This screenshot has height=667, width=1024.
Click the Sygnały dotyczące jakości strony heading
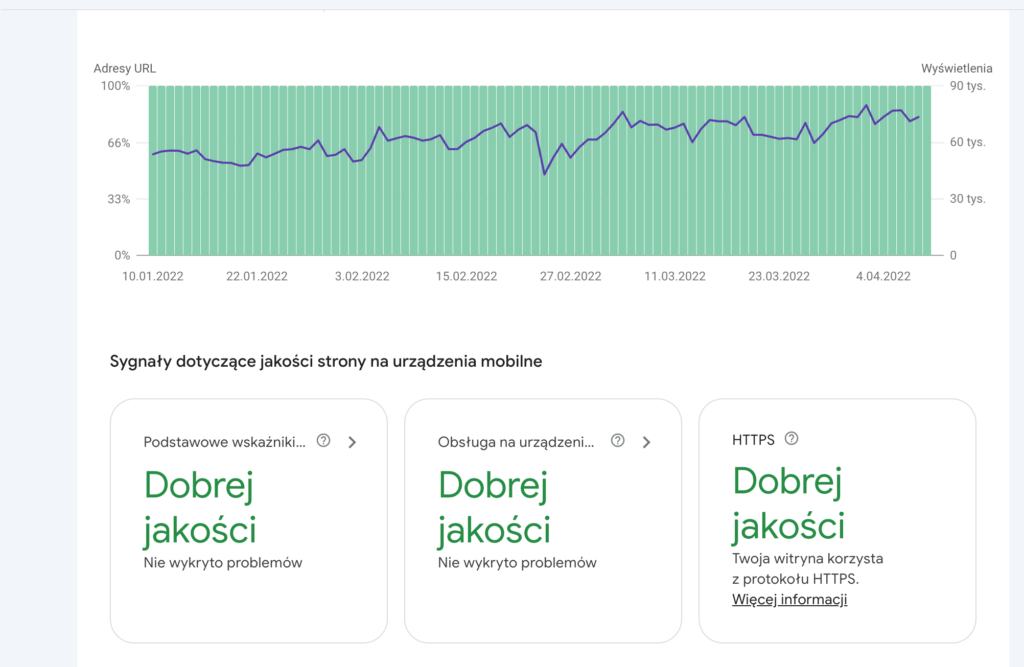326,362
